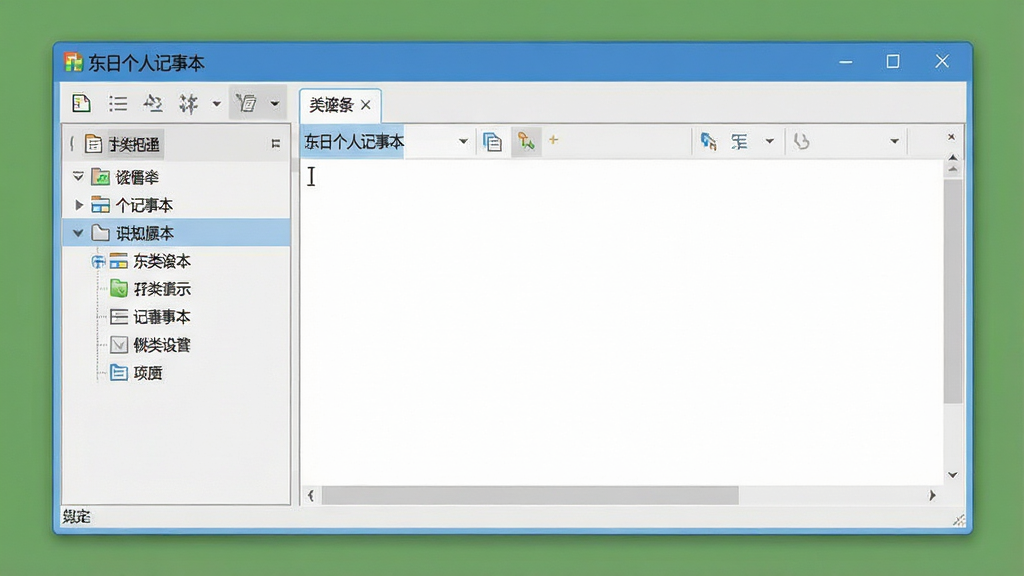Viewport: 1024px width, 576px height.
Task: Click the vertical scrollbar thumb
Action: click(953, 291)
